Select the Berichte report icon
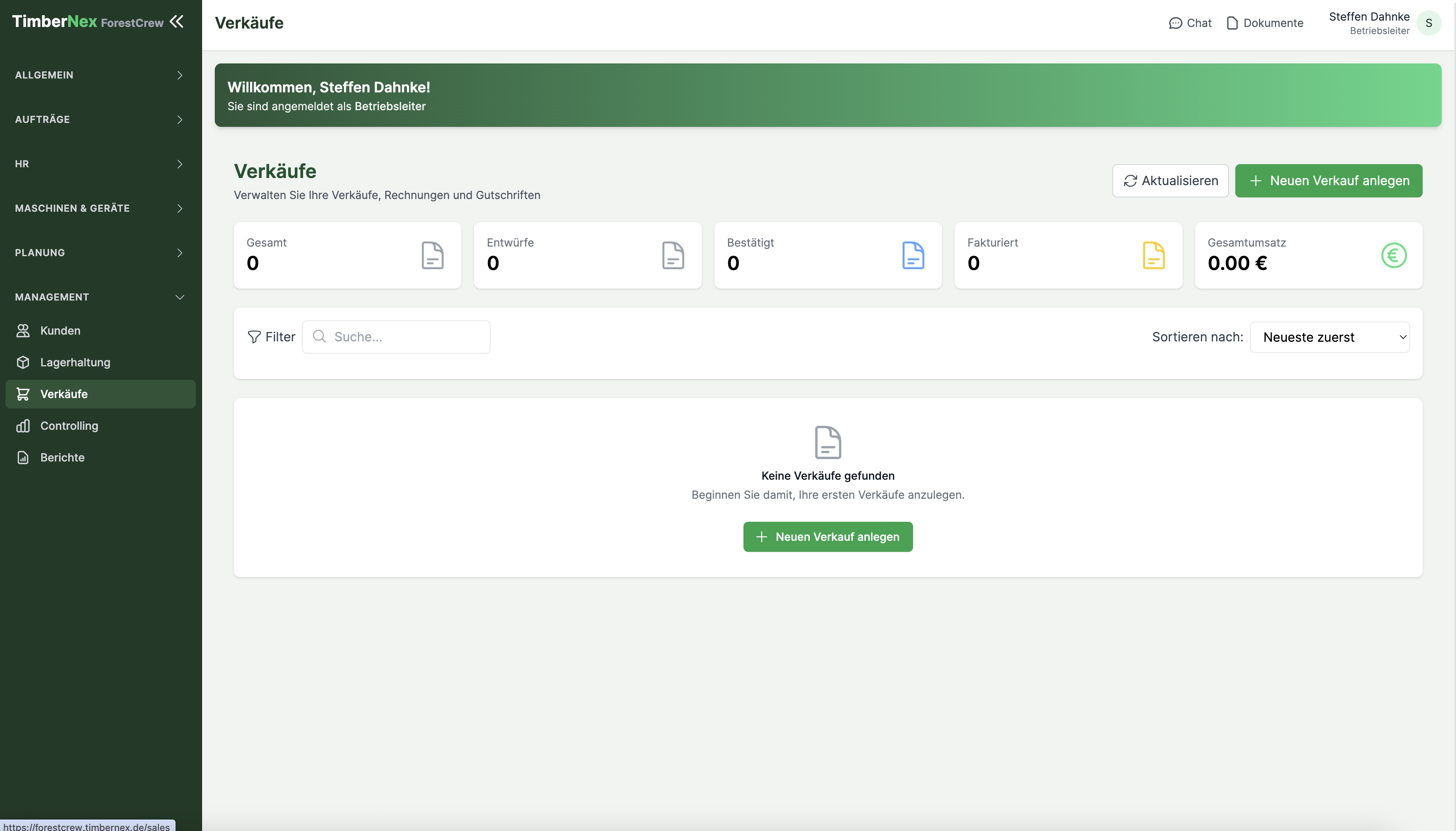Screen dimensions: 1456x831 pos(22,457)
